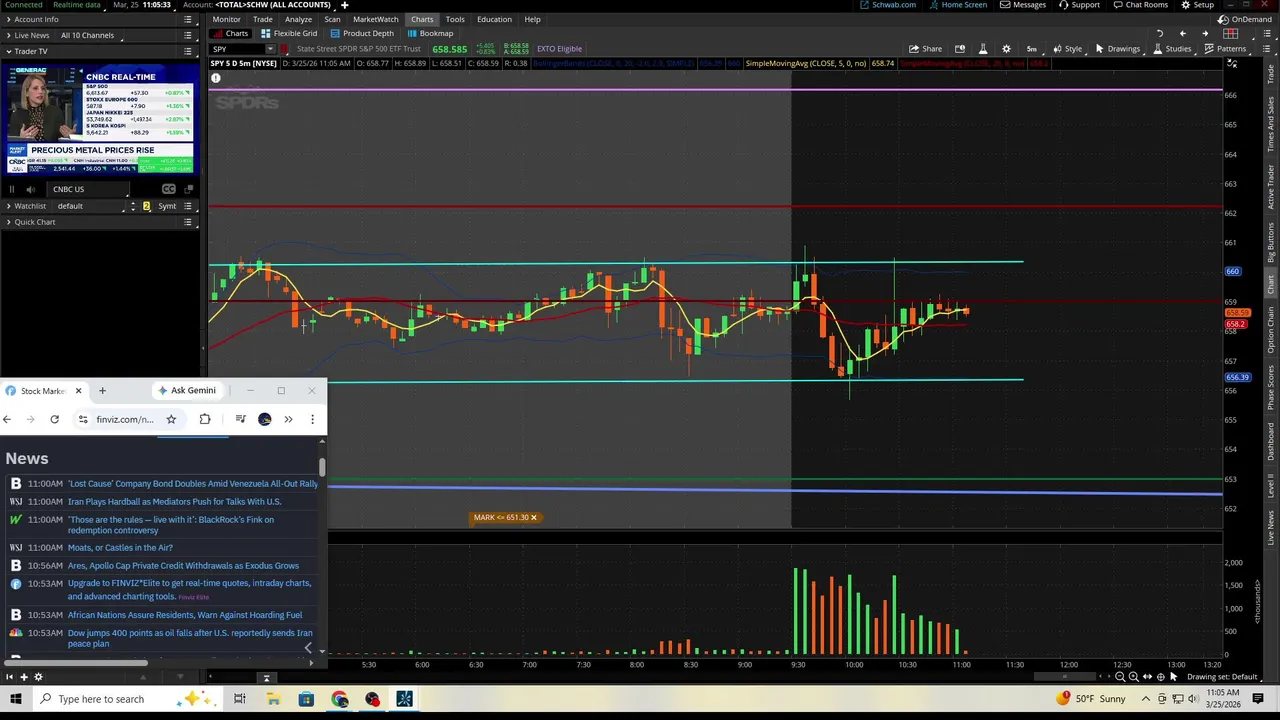Switch to the Monitor tab
This screenshot has width=1280, height=720.
point(226,19)
